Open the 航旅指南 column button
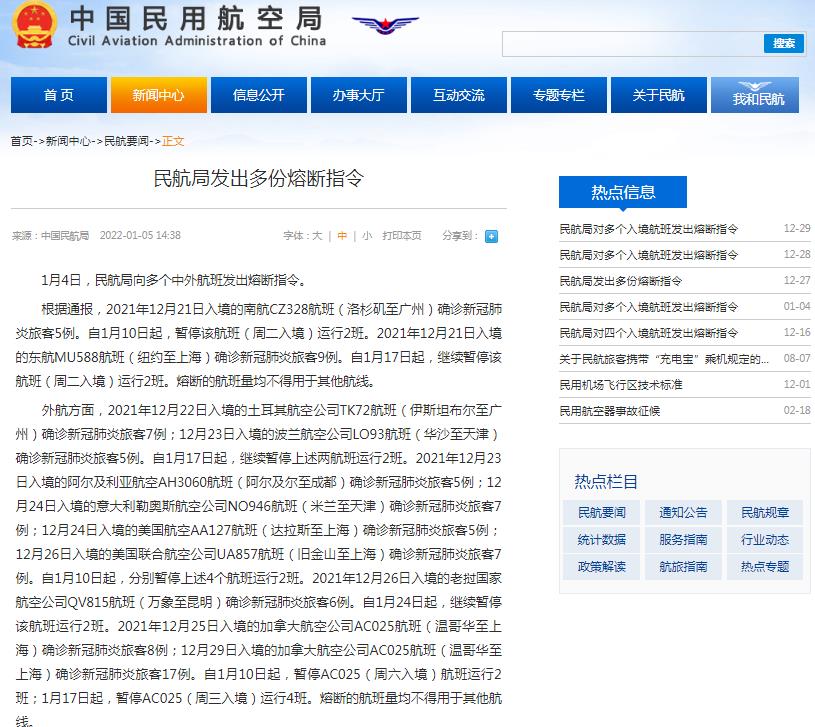 point(683,567)
